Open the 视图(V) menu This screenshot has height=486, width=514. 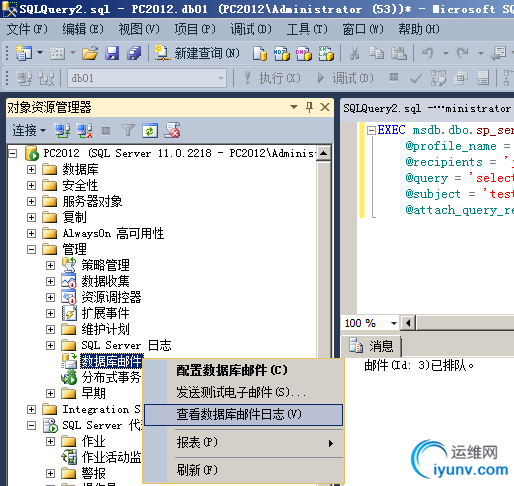(139, 29)
